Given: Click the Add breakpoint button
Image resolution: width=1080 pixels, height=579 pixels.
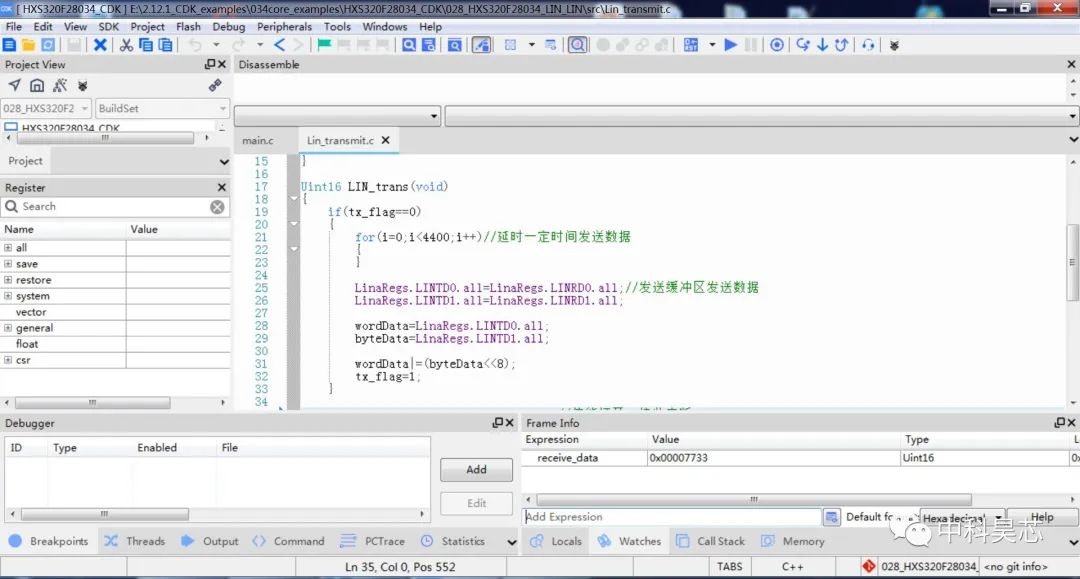Looking at the screenshot, I should tap(477, 470).
